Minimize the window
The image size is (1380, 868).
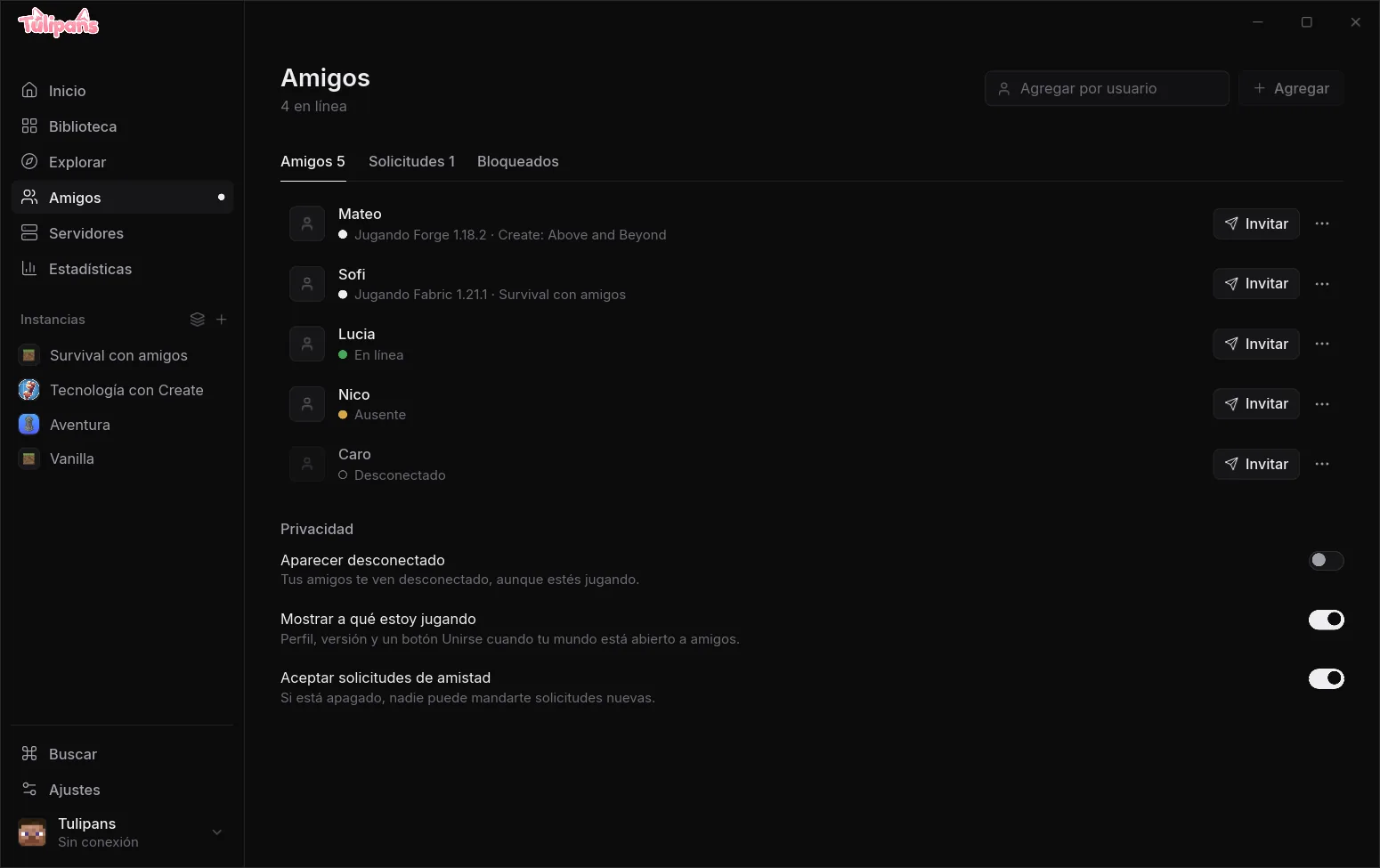click(x=1258, y=22)
